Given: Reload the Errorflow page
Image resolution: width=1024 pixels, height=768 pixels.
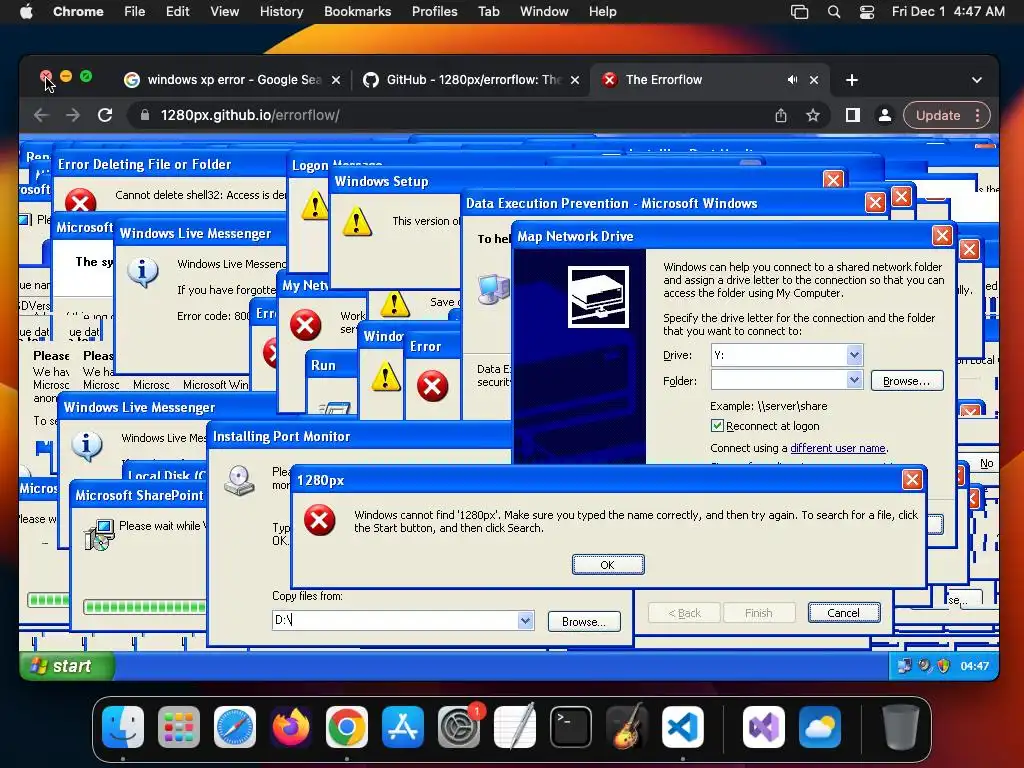Looking at the screenshot, I should pyautogui.click(x=104, y=115).
